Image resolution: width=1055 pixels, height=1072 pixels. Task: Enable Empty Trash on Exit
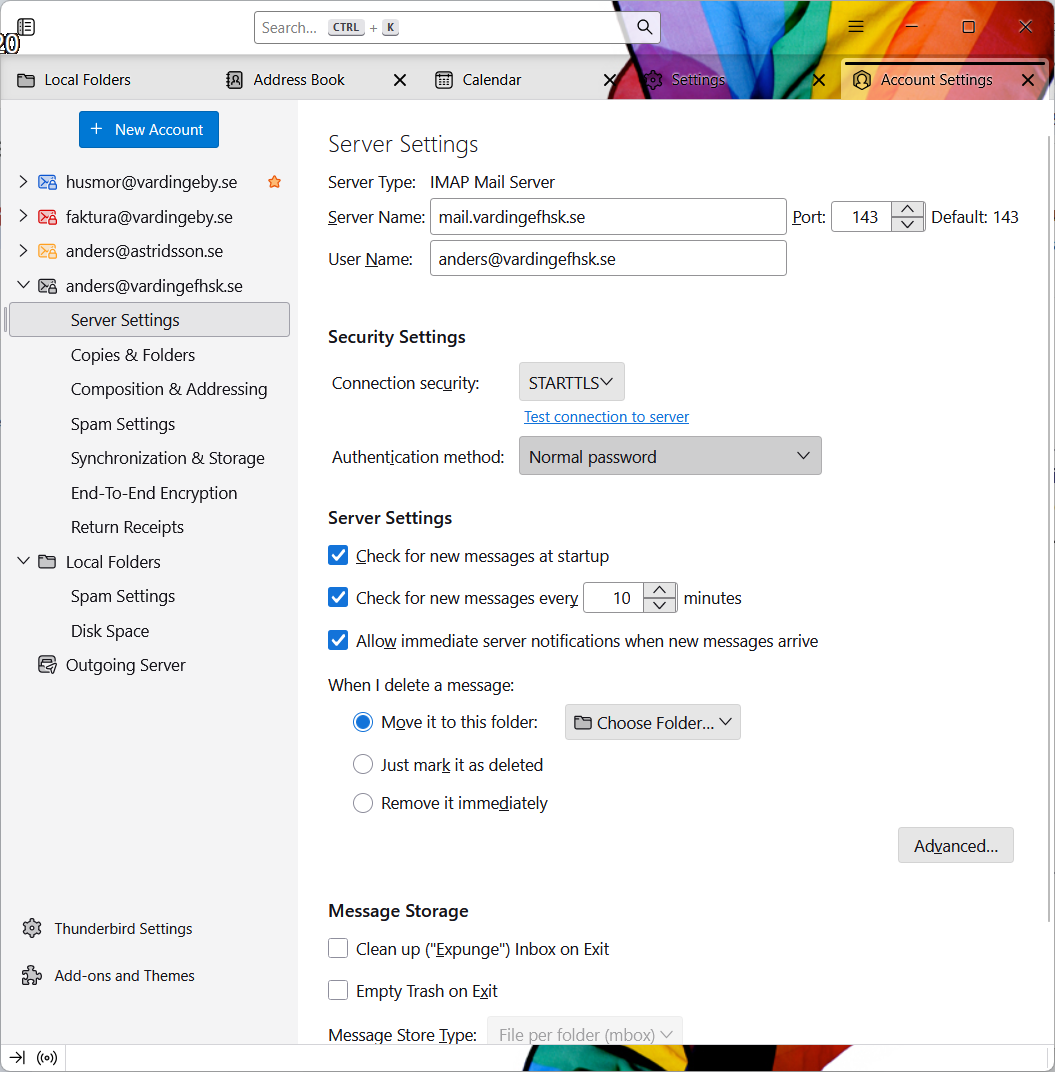(338, 990)
